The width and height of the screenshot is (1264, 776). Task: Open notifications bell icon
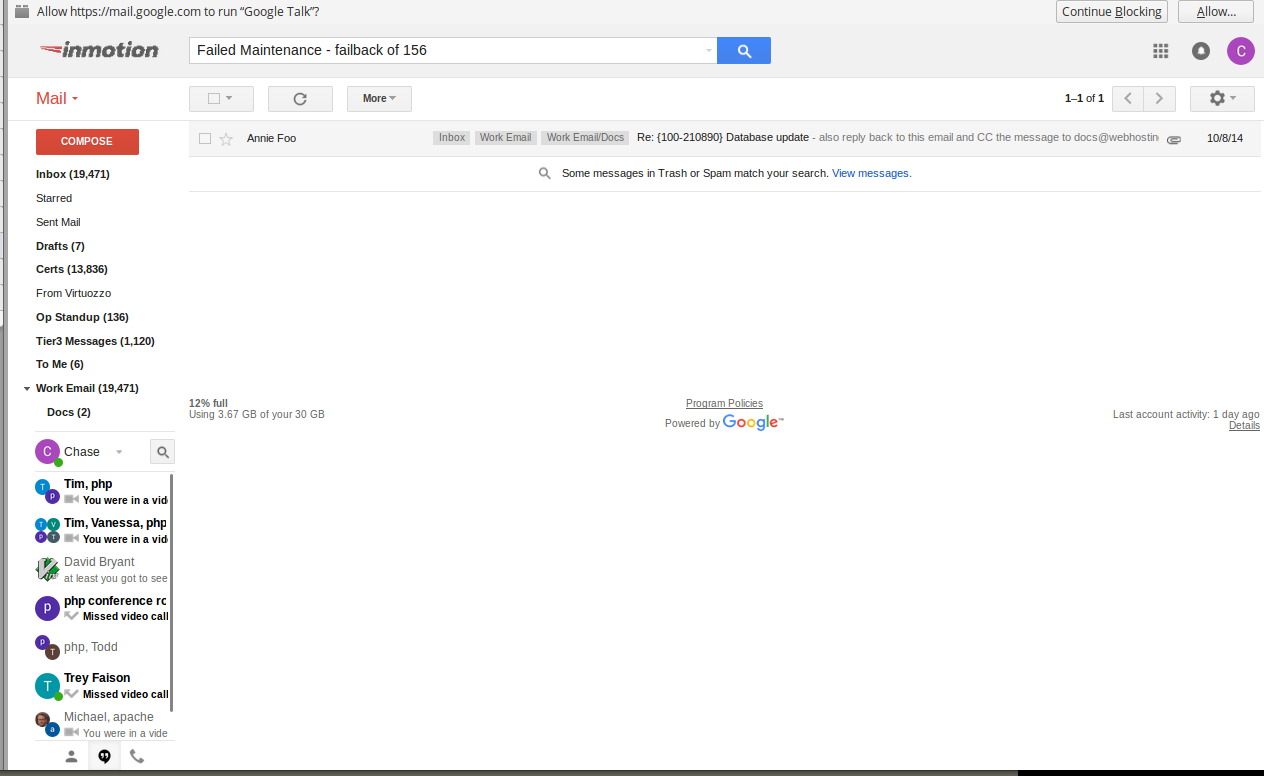(x=1201, y=51)
